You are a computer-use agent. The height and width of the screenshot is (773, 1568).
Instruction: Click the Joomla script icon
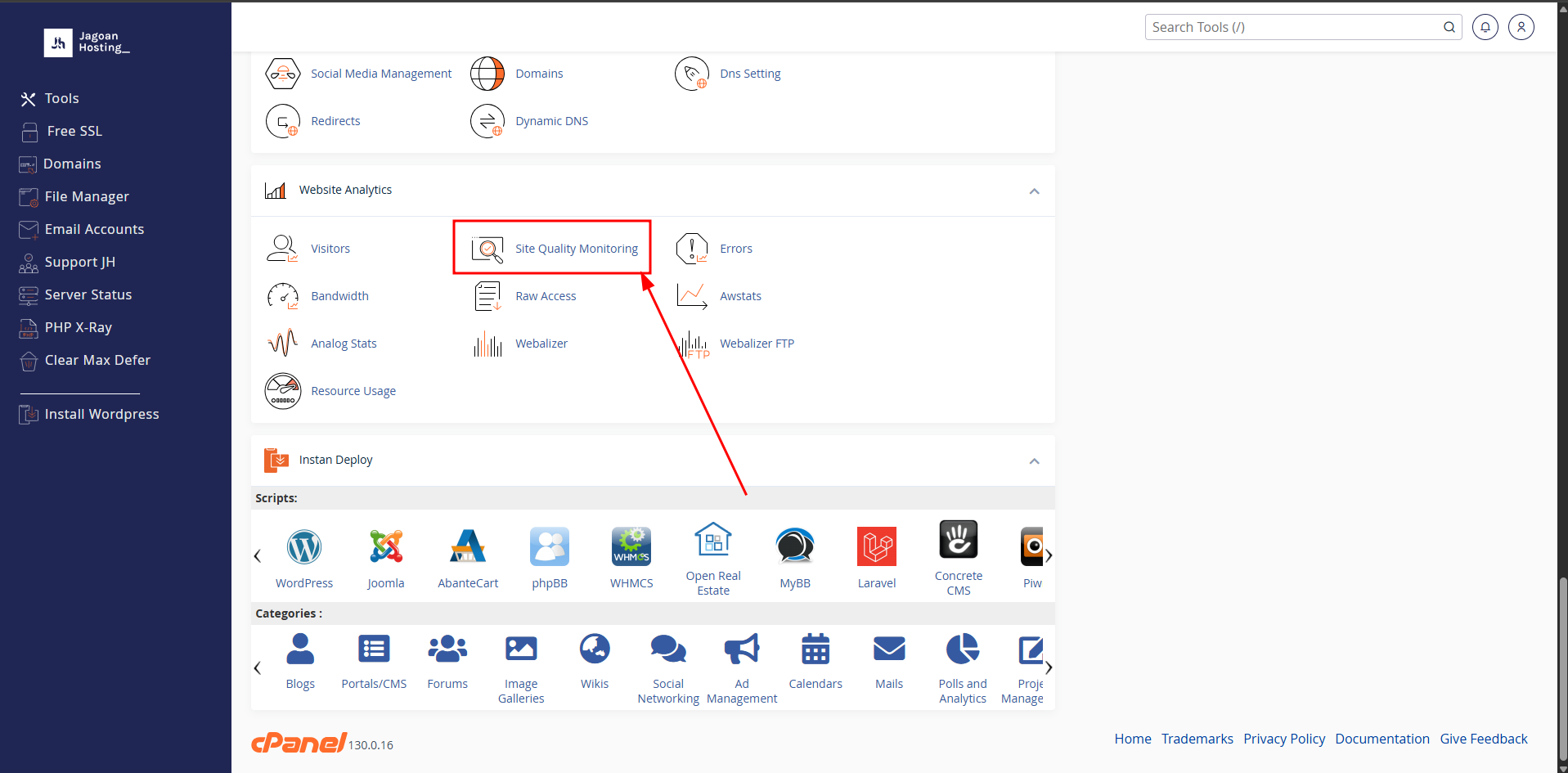385,547
